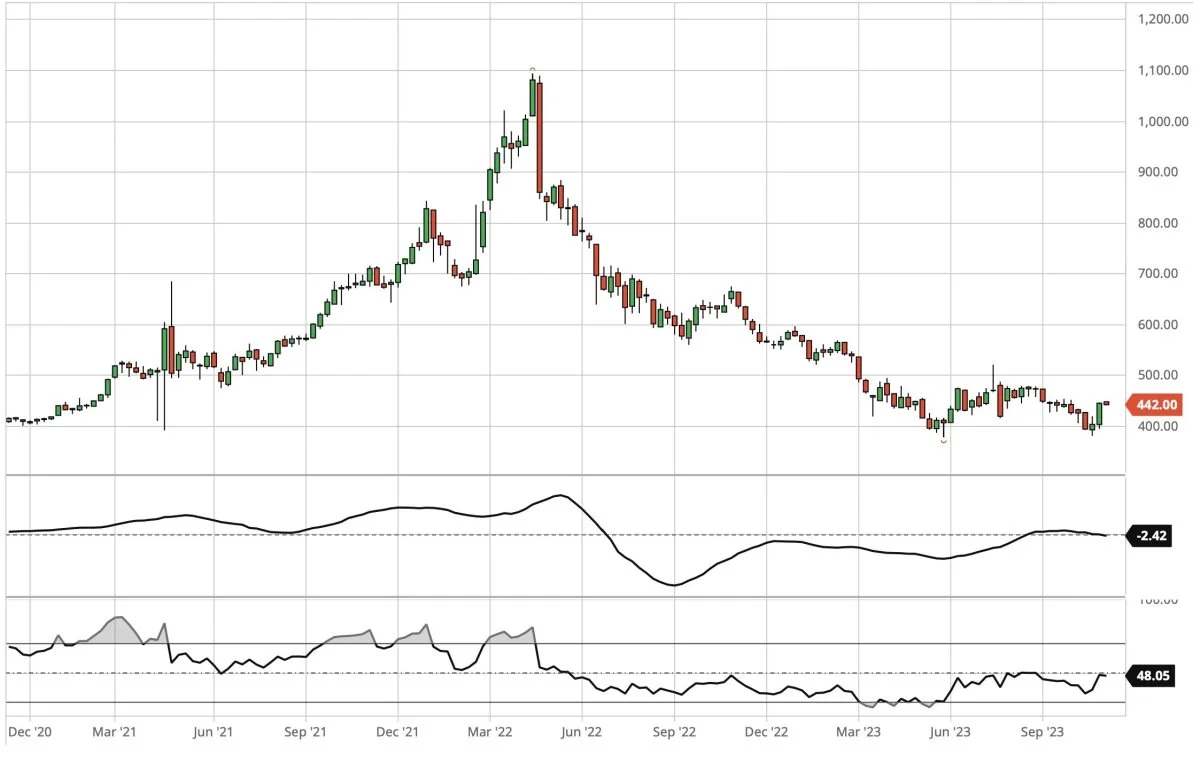Click the last green candle beside the 442.00 tag

1100,413
